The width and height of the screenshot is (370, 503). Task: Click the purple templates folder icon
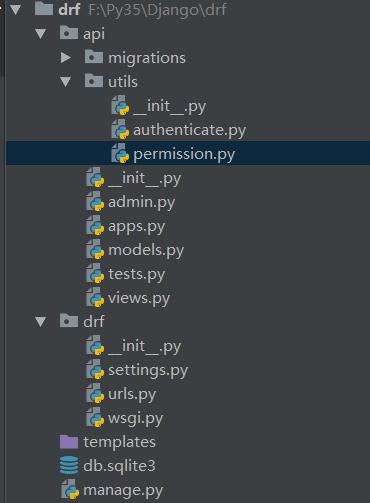pyautogui.click(x=69, y=442)
